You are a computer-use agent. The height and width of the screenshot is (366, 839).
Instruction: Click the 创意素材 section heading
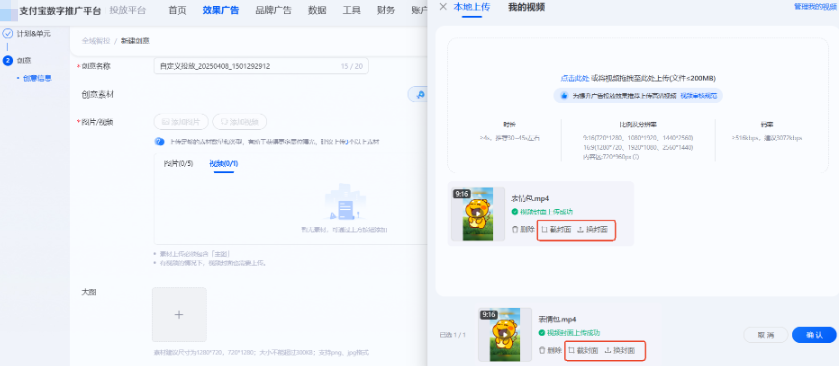click(97, 95)
